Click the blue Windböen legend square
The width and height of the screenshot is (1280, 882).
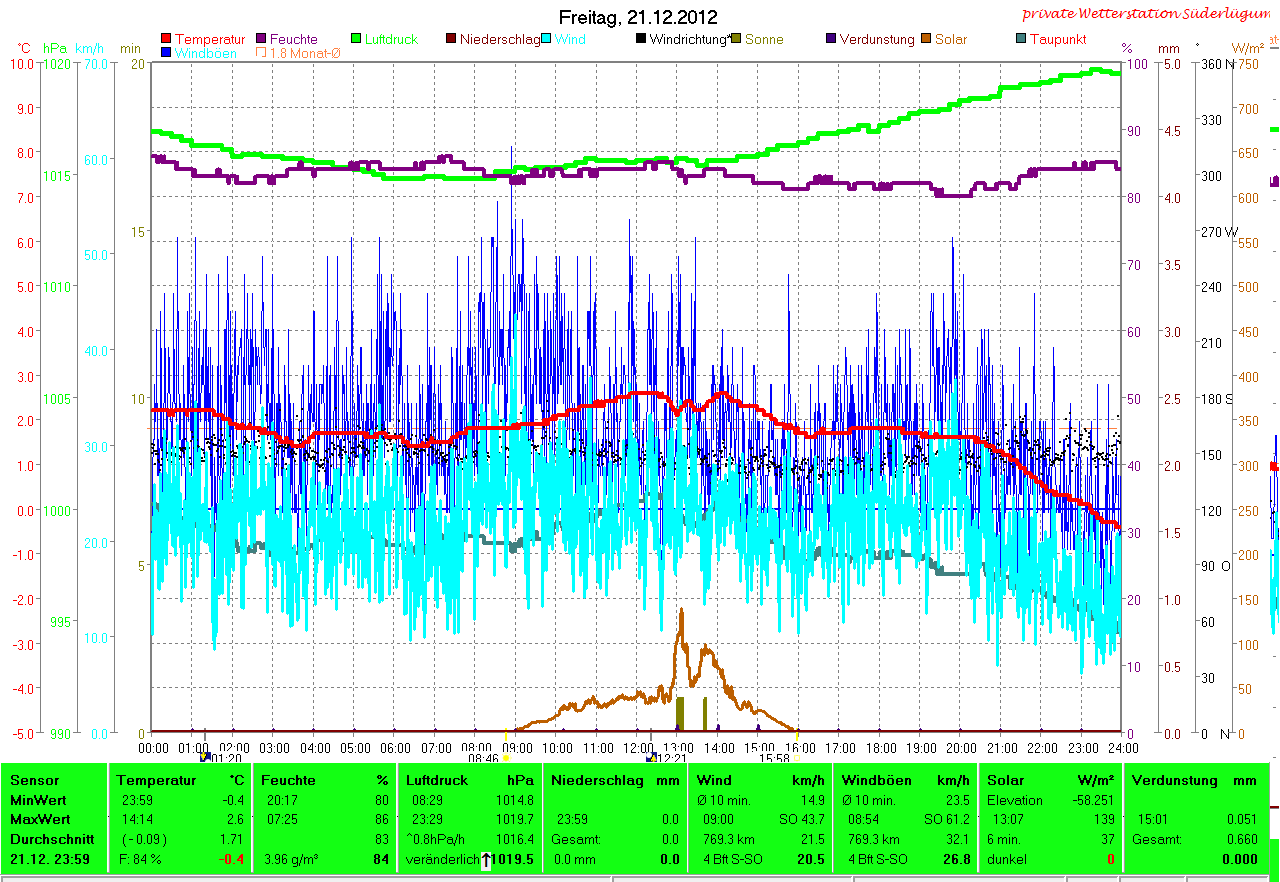tap(166, 53)
